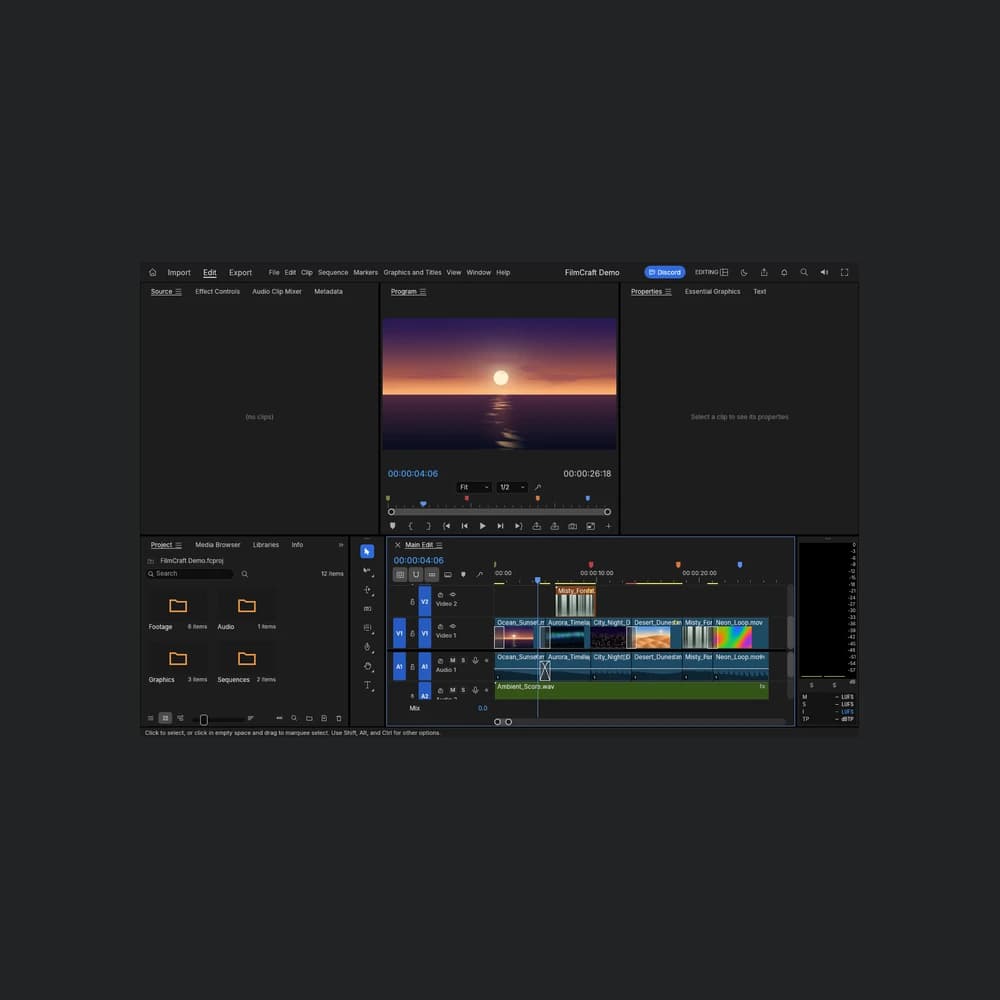Export frame with camera icon
Viewport: 1000px width, 1000px height.
[x=572, y=526]
